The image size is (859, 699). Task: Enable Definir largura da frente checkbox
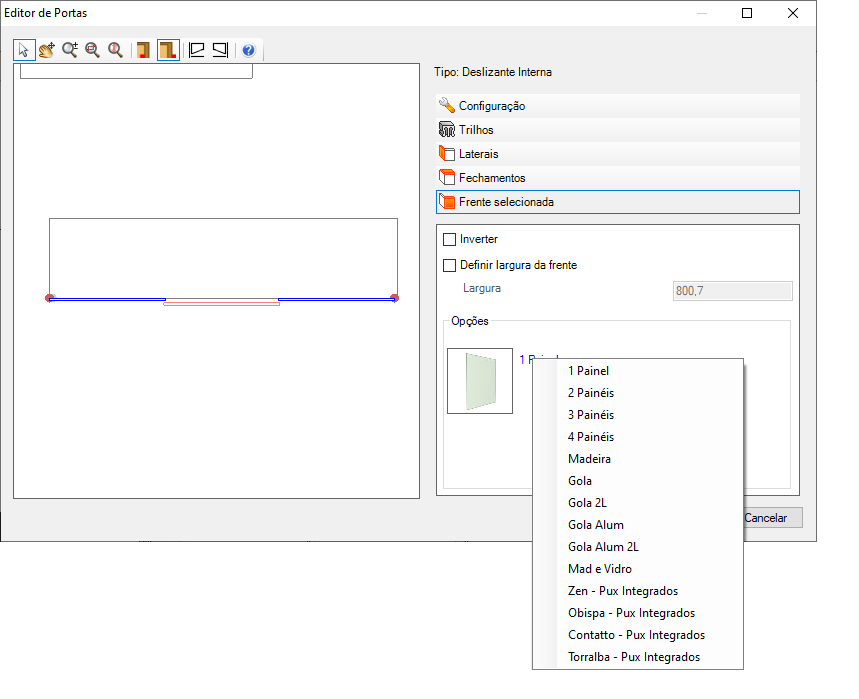click(x=449, y=265)
